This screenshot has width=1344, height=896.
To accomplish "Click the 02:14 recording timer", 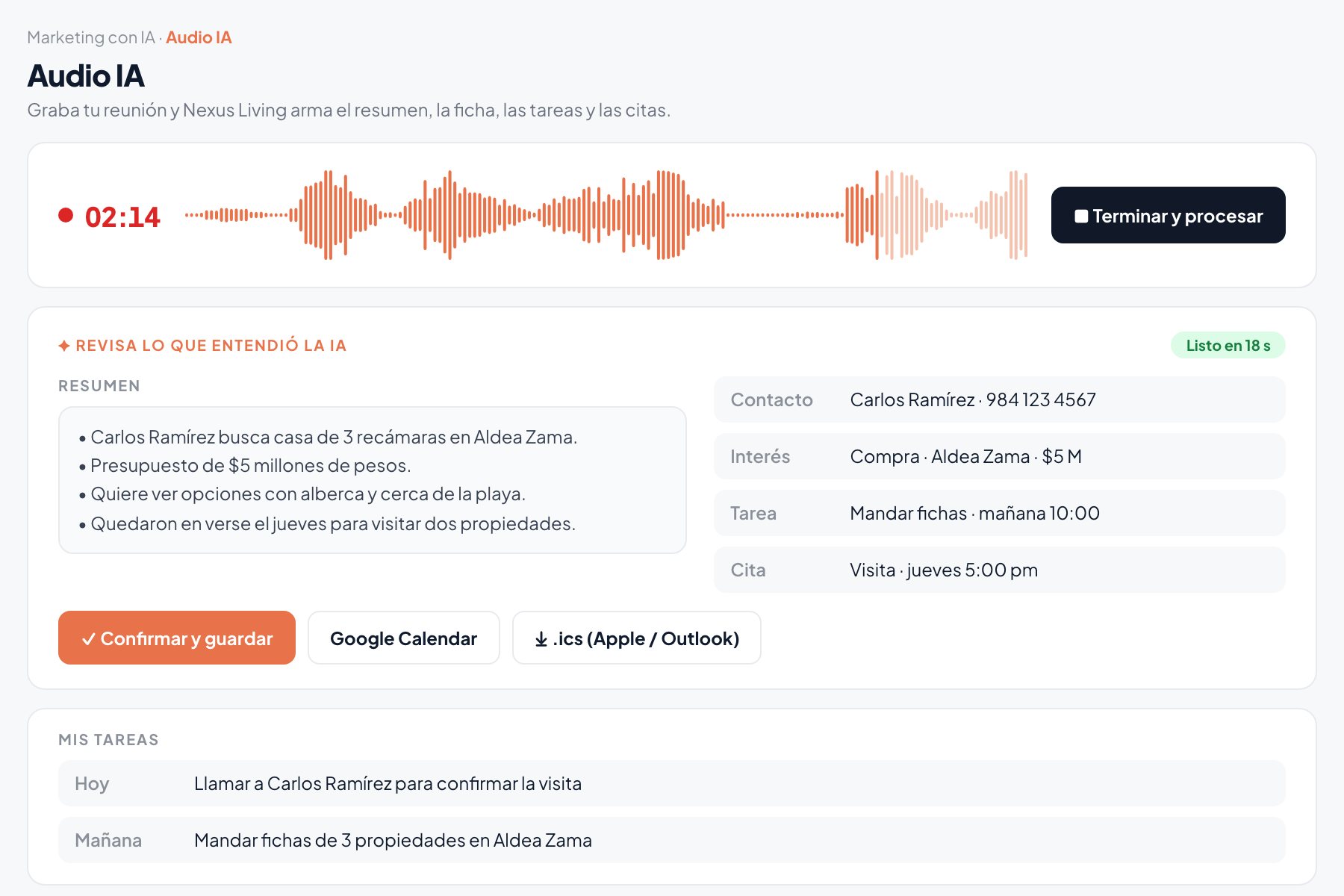I will click(122, 217).
